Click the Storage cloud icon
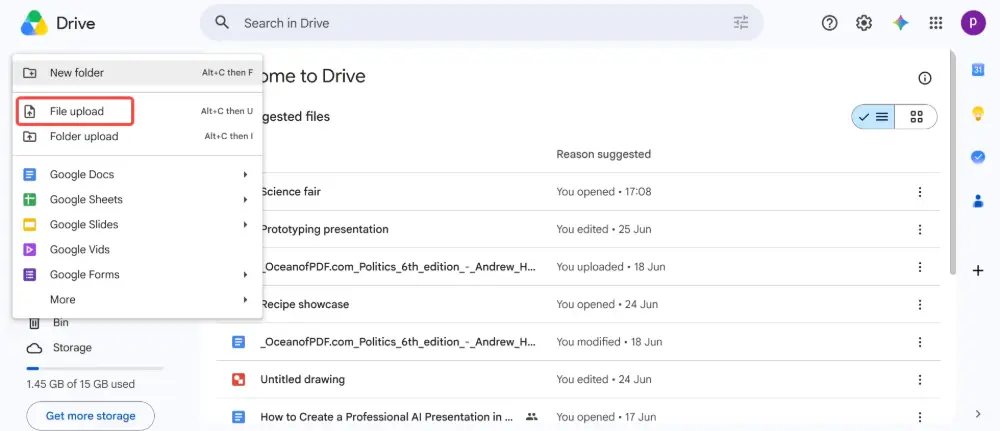 (x=34, y=348)
